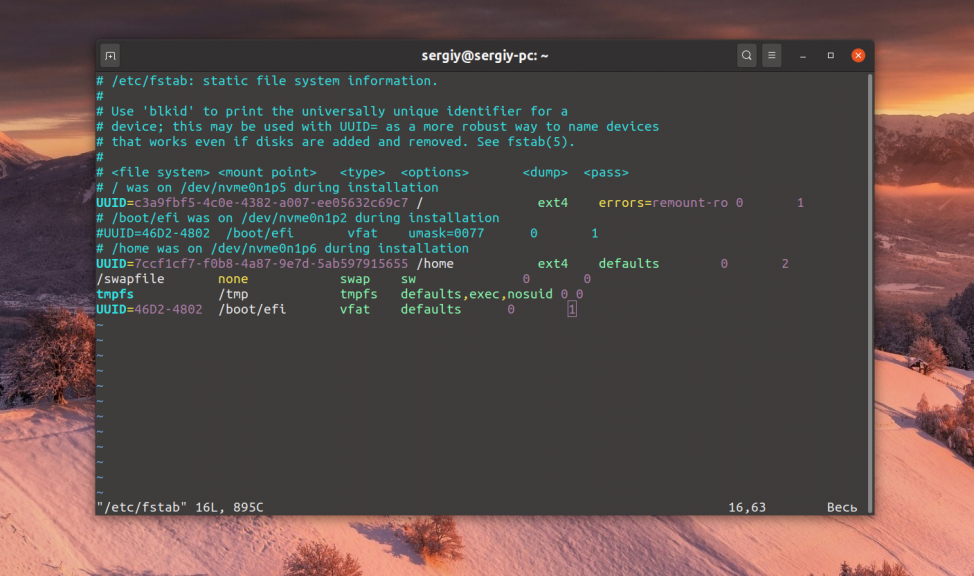974x576 pixels.
Task: Click the umask=0077 option text
Action: (x=446, y=233)
